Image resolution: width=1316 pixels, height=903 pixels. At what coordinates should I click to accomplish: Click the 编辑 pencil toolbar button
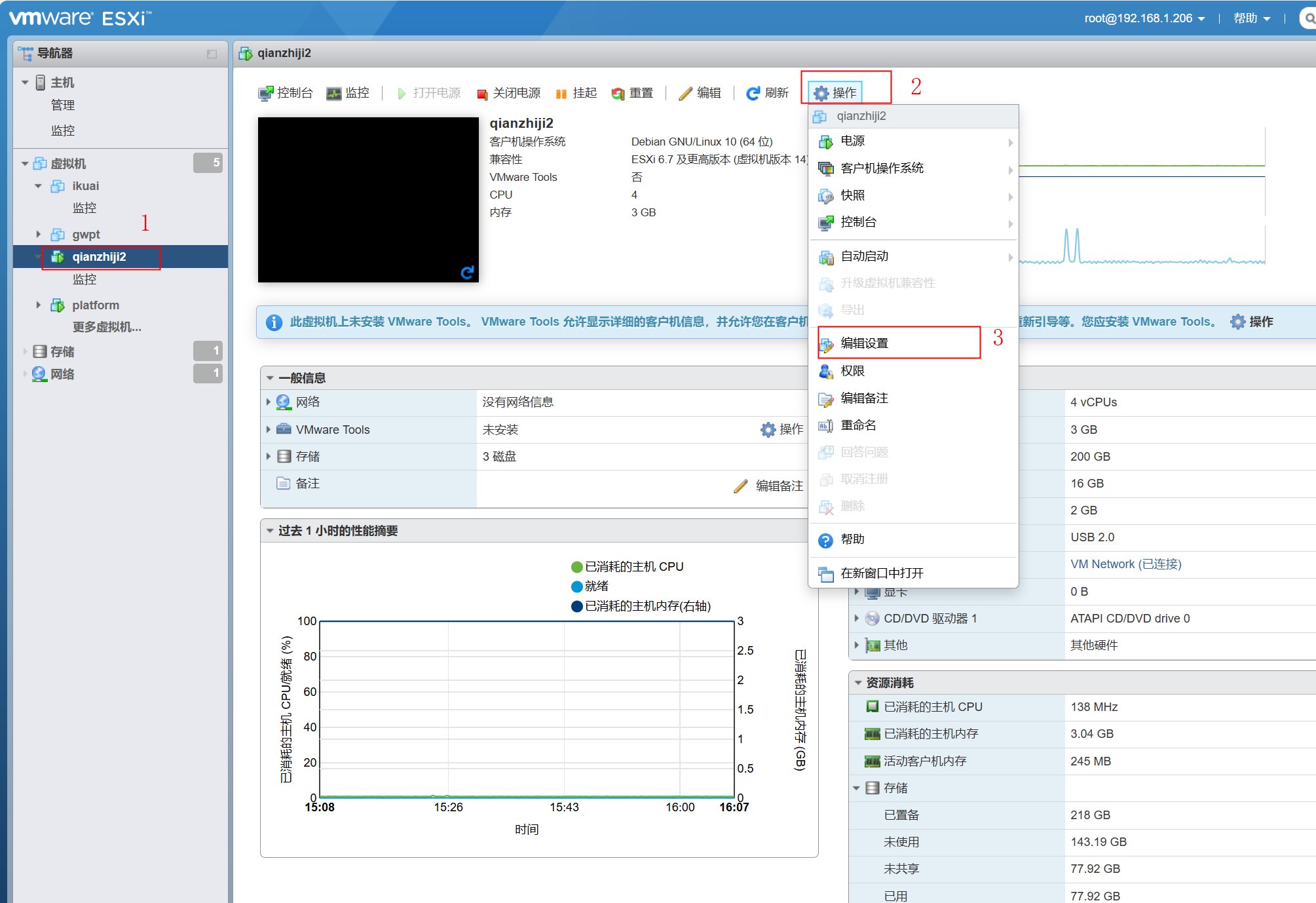(700, 93)
